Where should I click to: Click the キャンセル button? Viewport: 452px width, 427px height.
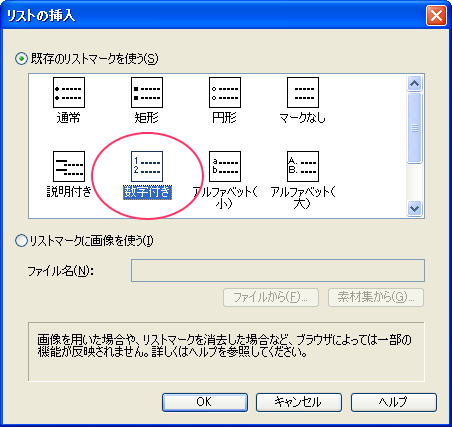point(299,402)
